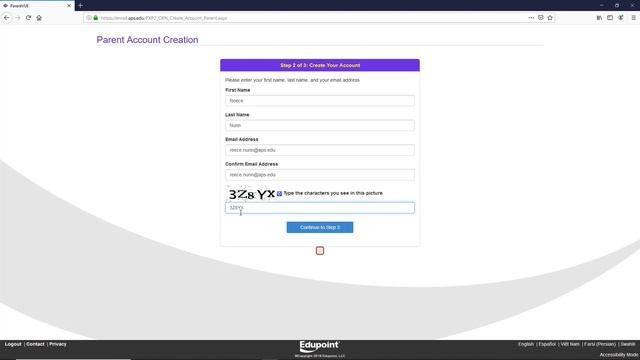Close the ParentVUE tab
The width and height of the screenshot is (640, 360).
(x=69, y=6)
